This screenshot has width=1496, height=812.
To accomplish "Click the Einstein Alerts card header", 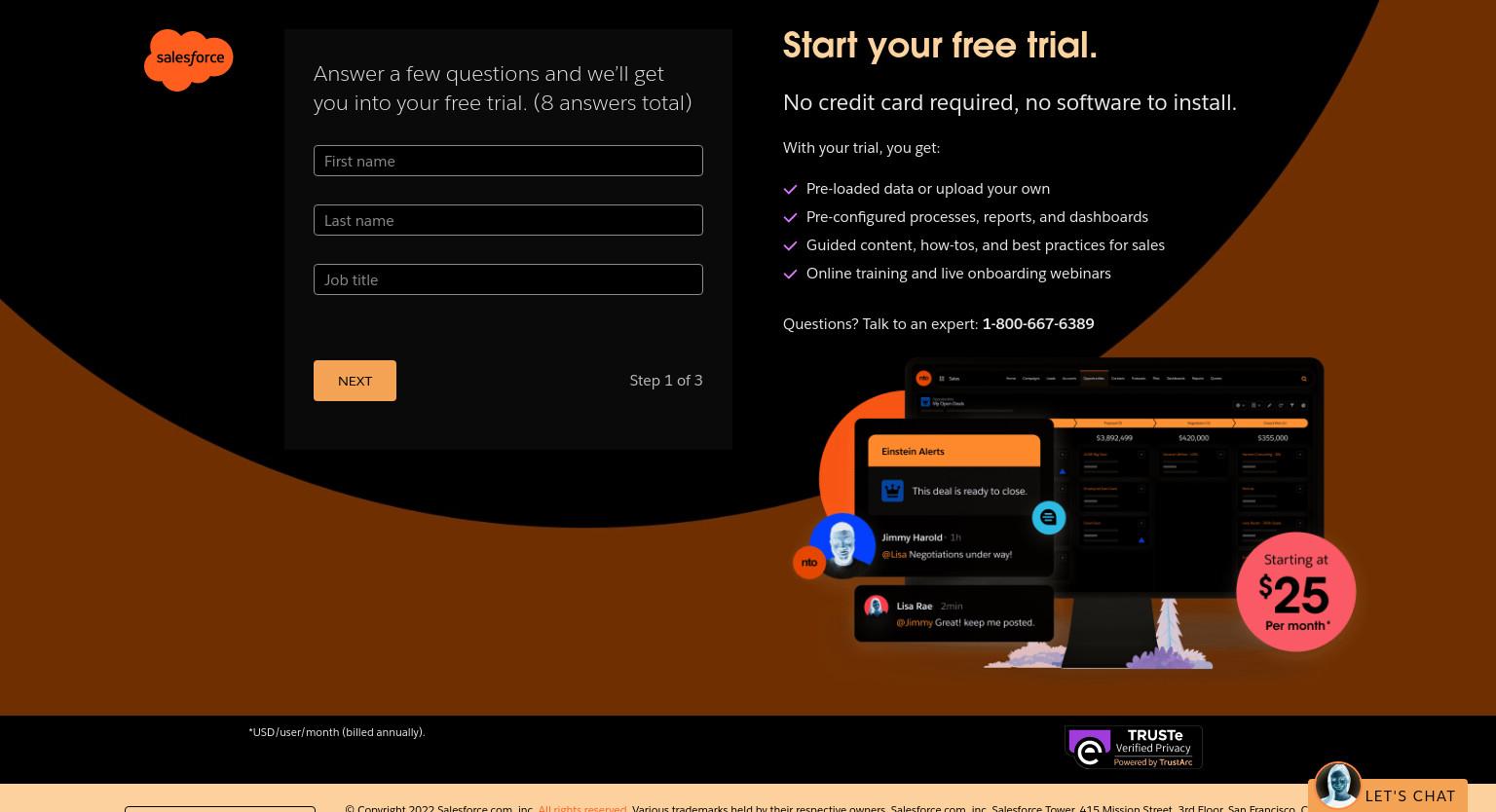I will click(954, 451).
